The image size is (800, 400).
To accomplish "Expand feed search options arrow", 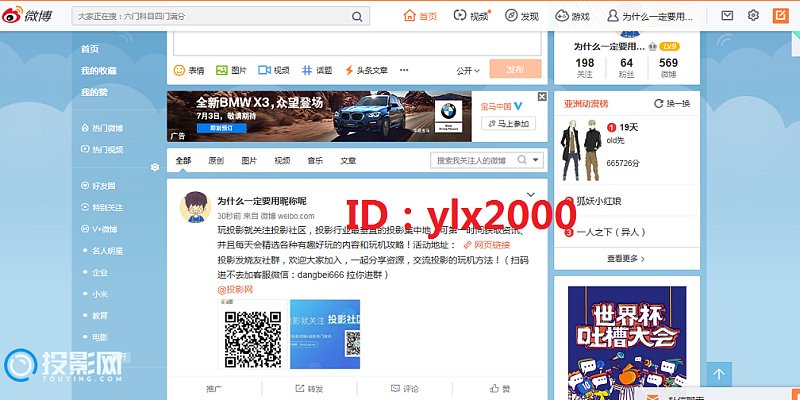I will pos(535,160).
